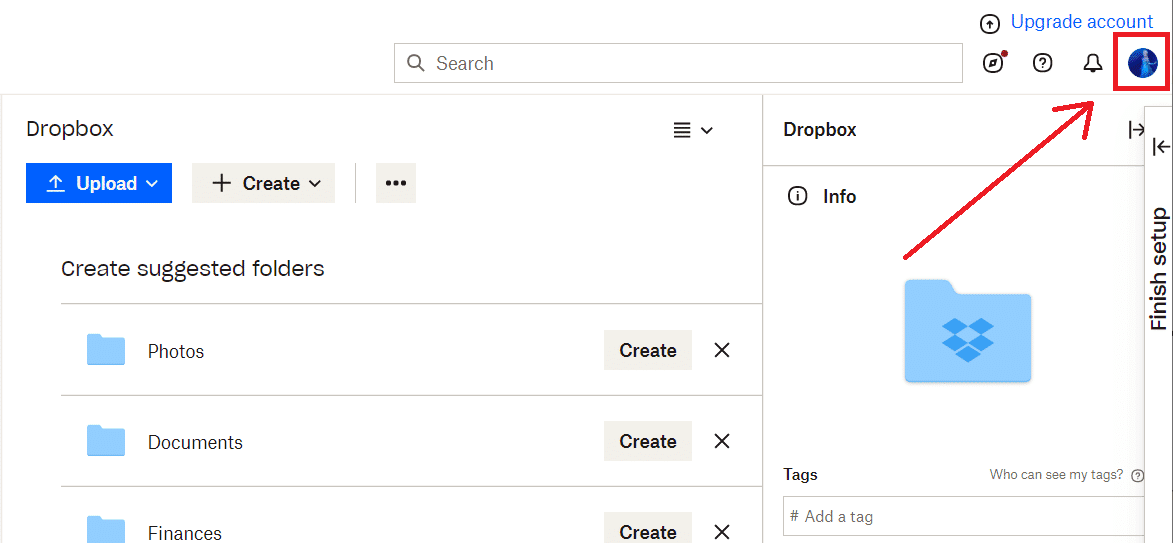Screen dimensions: 1173x543
Task: Open the Create dropdown menu
Action: [263, 183]
